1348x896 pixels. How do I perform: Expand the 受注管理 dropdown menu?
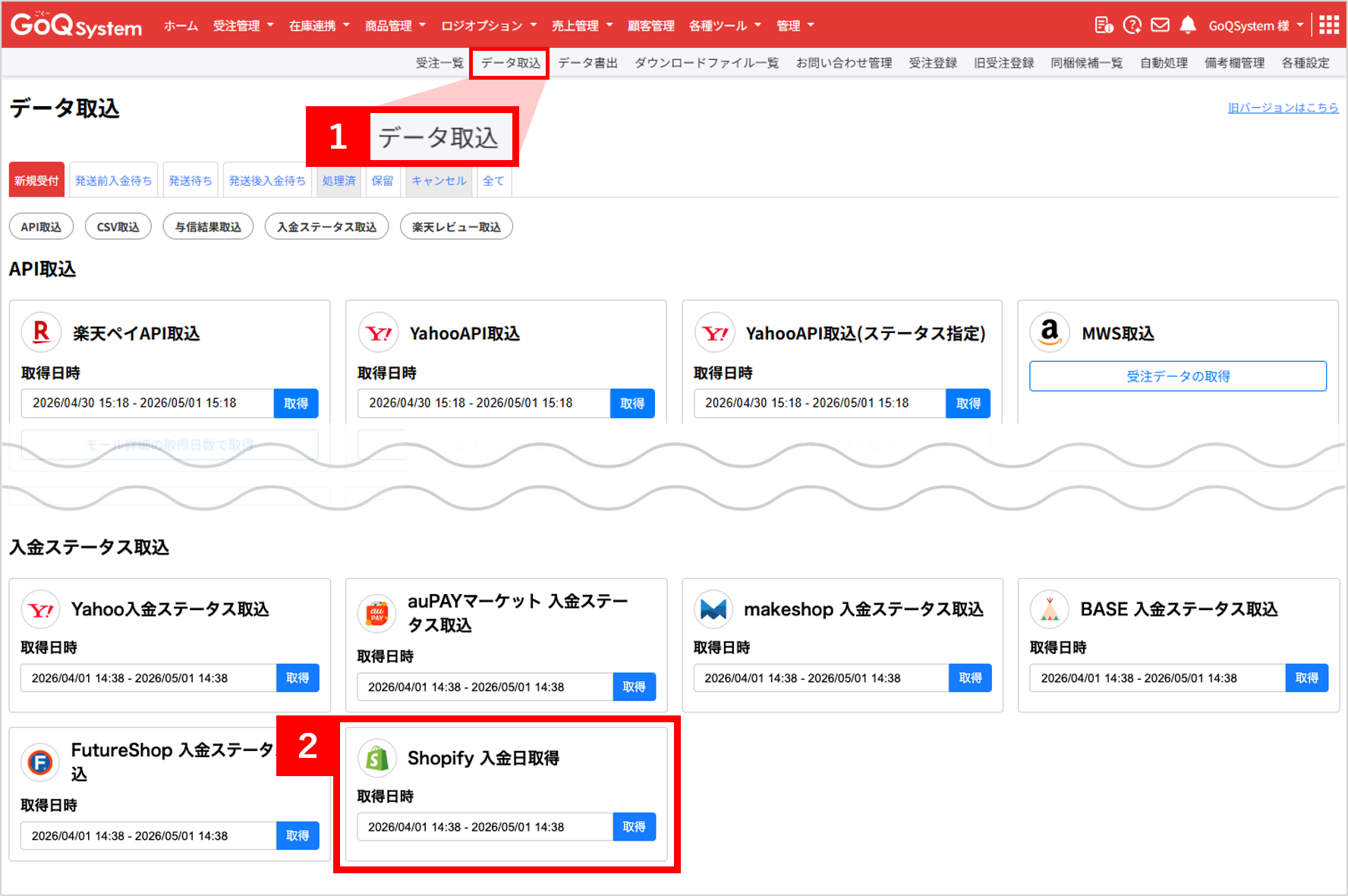pos(243,26)
